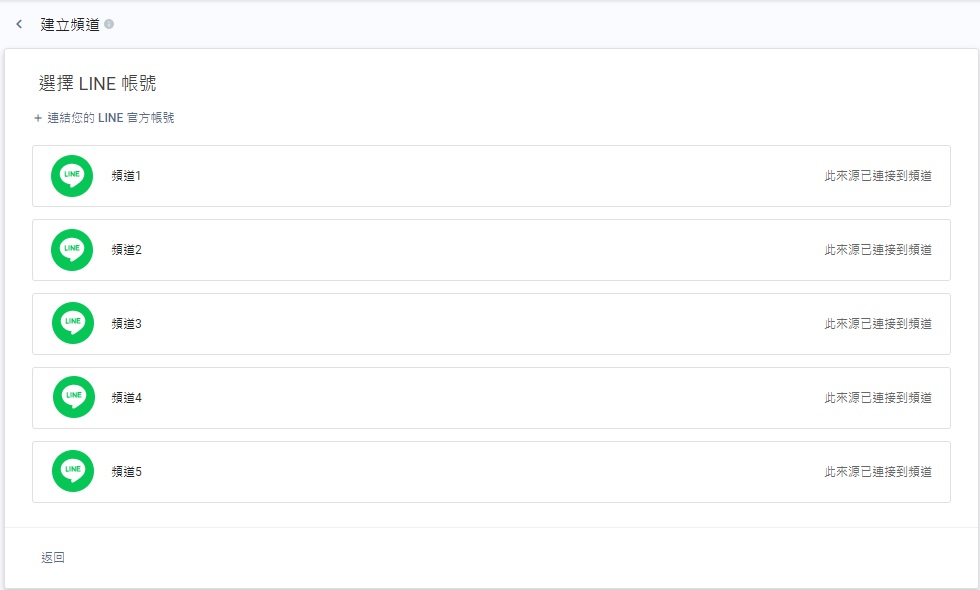980x590 pixels.
Task: Click the LINE logo for 頻道5
Action: tap(73, 471)
